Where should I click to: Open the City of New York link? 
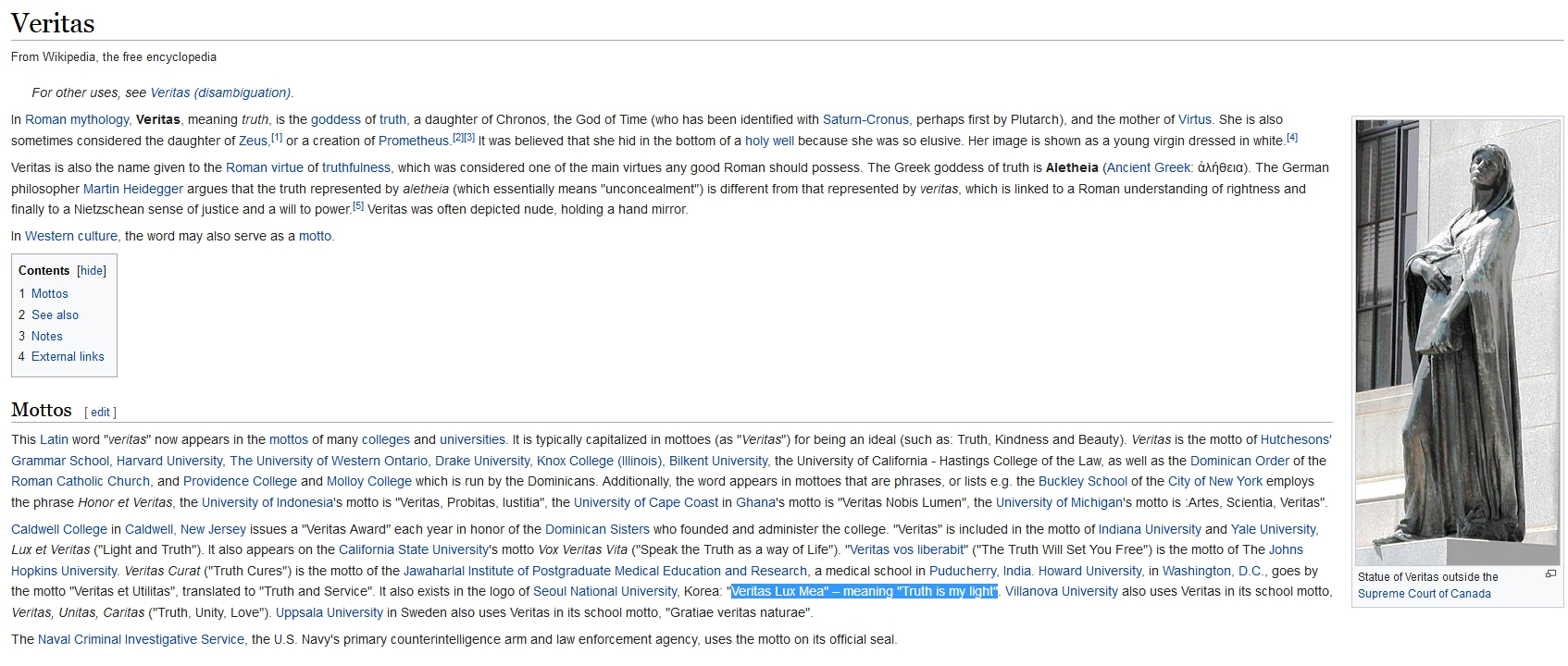pyautogui.click(x=1215, y=482)
